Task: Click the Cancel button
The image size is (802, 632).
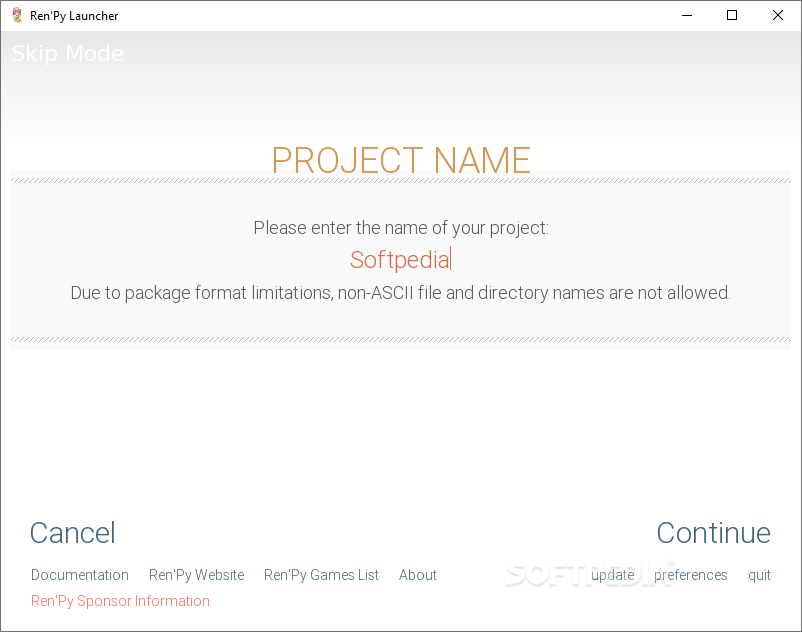Action: [x=73, y=533]
